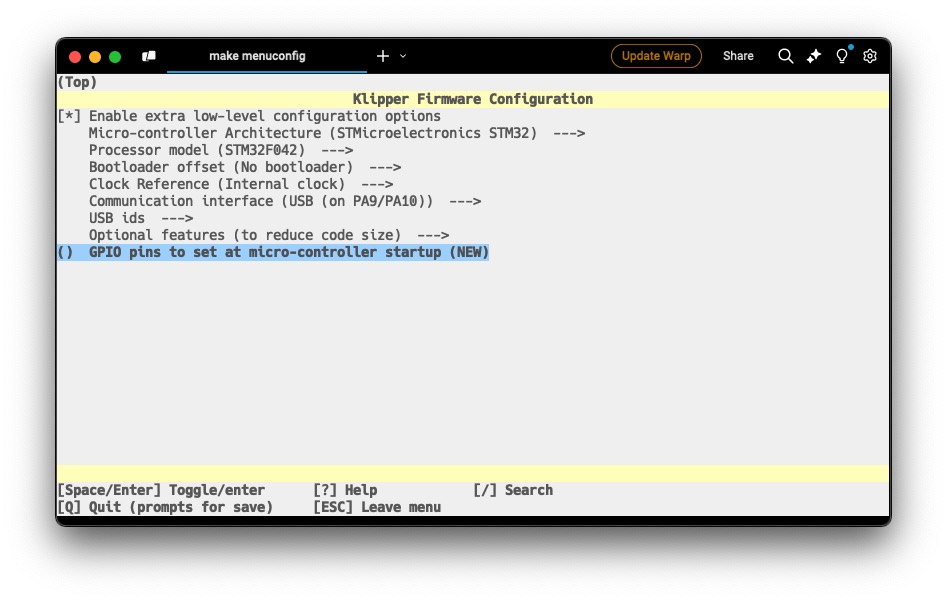Open Communication interface submenu

point(284,201)
